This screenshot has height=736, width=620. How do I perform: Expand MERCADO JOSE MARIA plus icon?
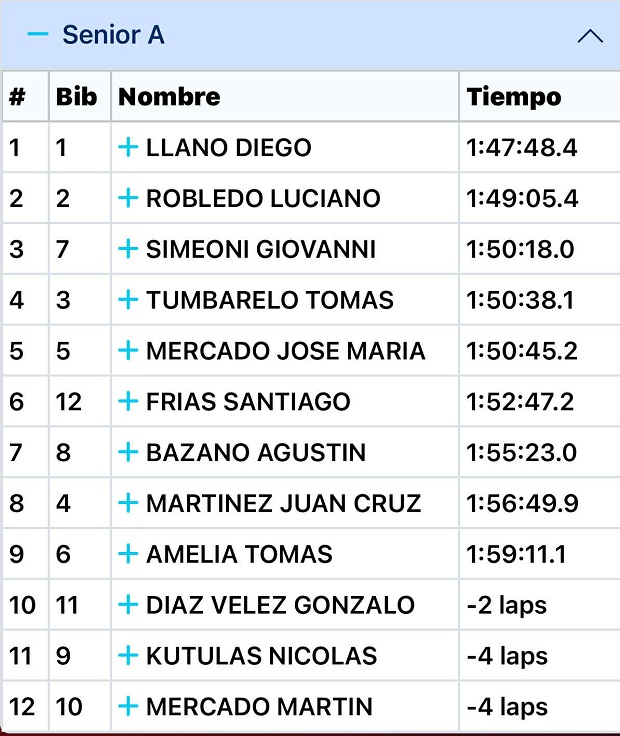tap(128, 351)
